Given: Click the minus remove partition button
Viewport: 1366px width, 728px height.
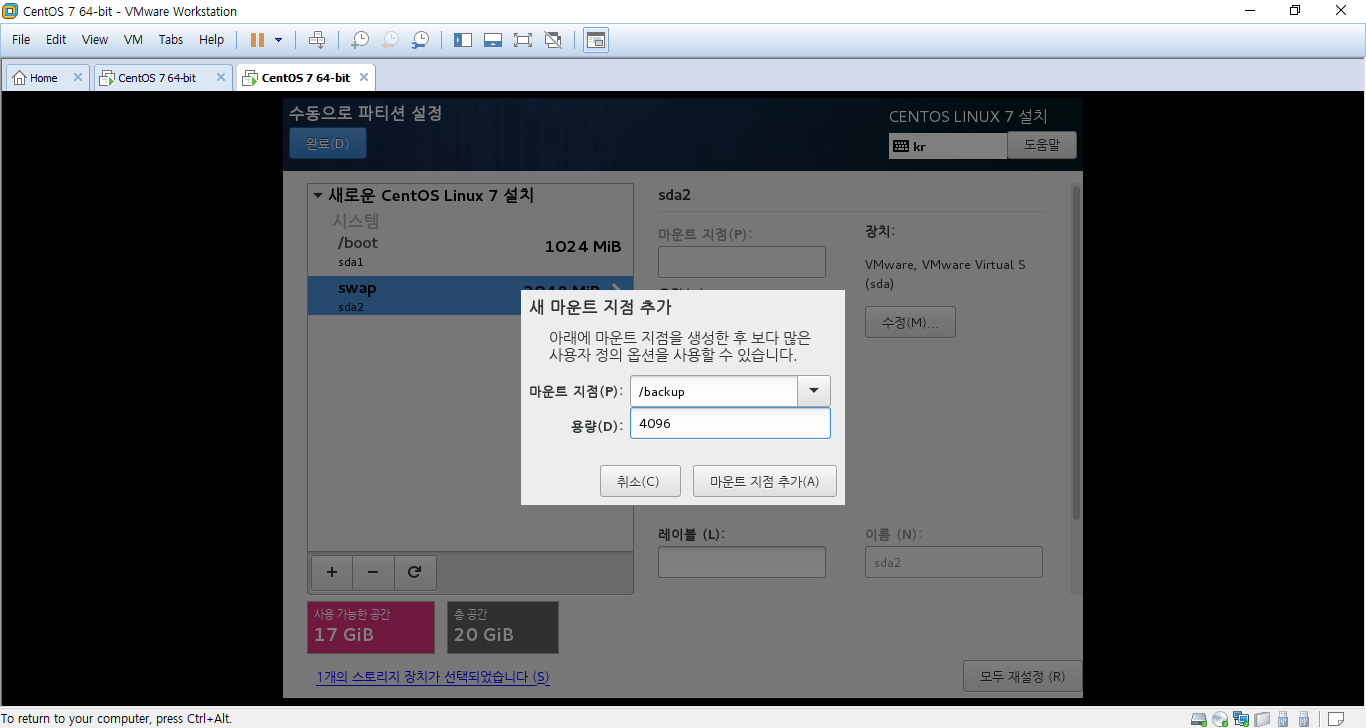Looking at the screenshot, I should (x=373, y=572).
